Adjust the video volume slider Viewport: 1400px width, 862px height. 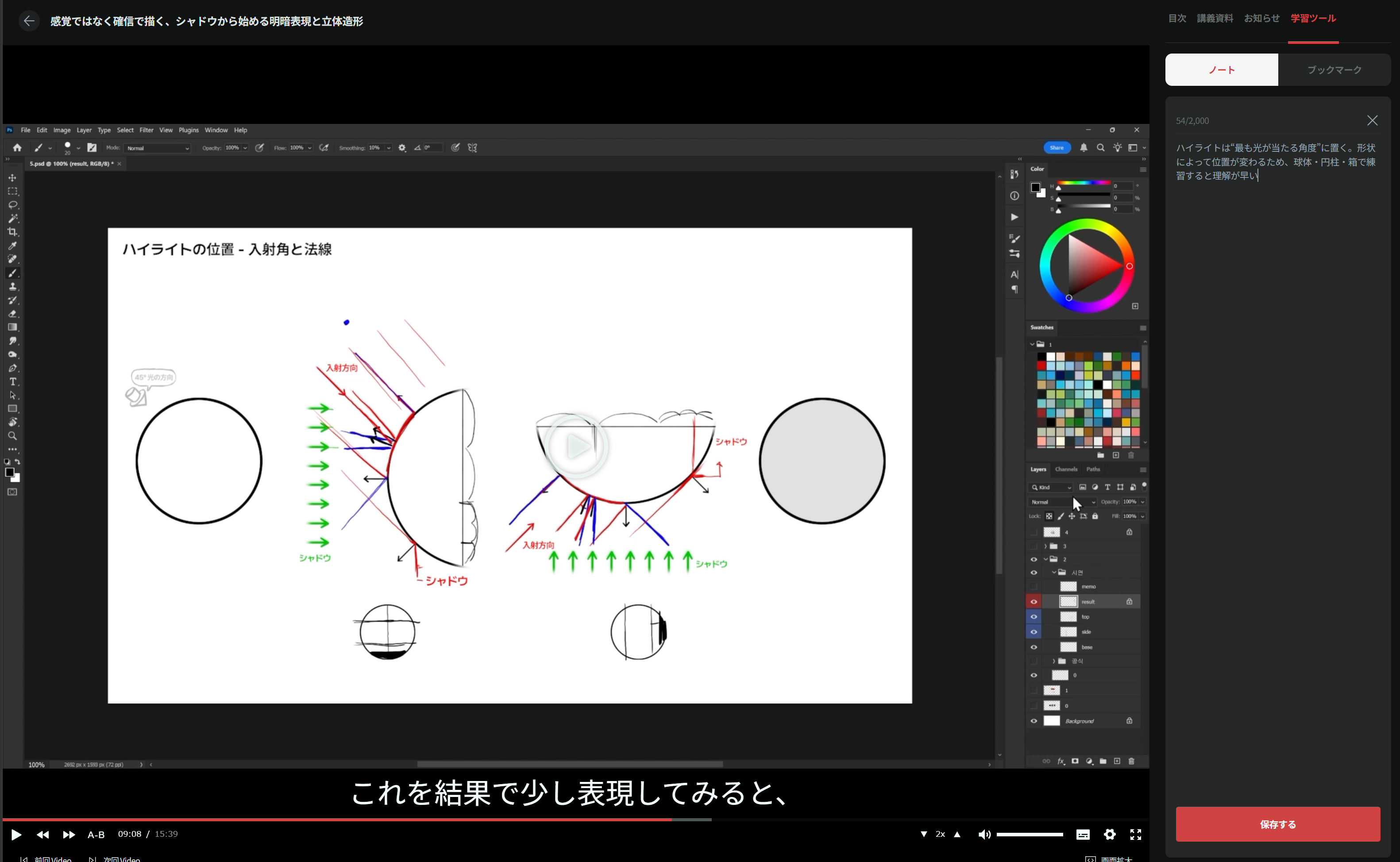pyautogui.click(x=1030, y=835)
